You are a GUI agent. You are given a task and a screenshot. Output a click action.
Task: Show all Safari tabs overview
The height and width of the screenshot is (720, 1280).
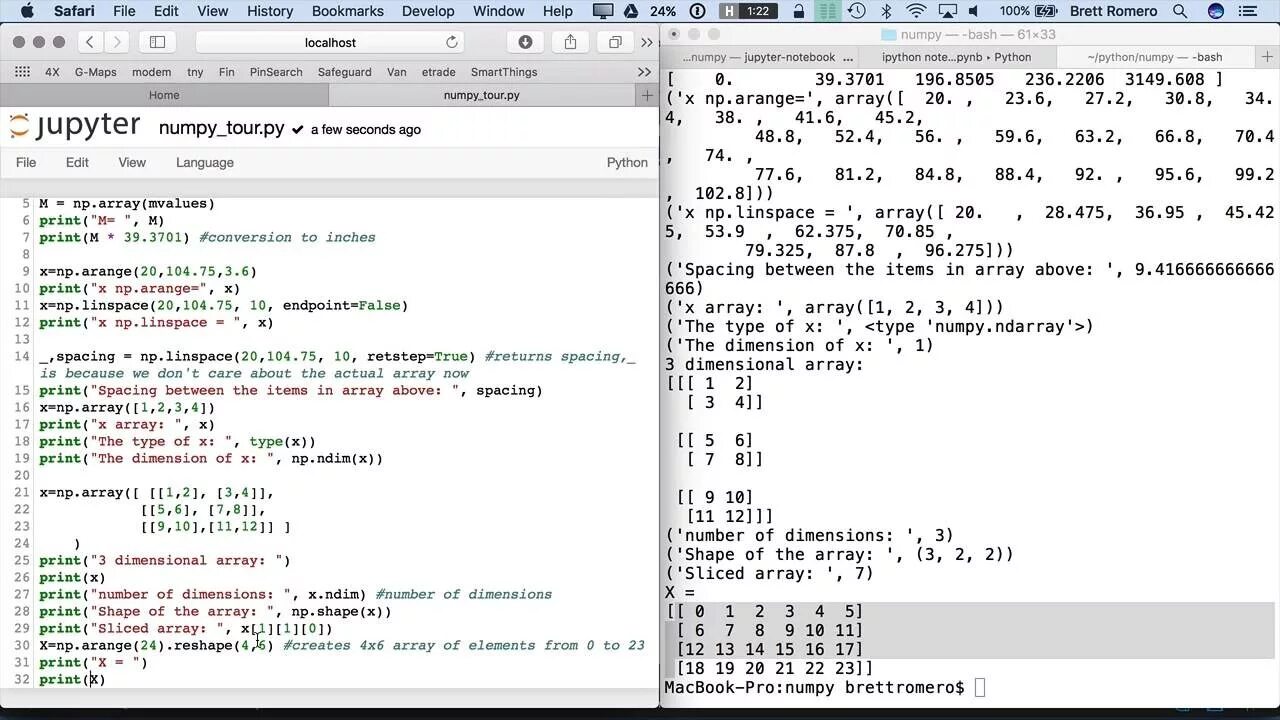[615, 42]
